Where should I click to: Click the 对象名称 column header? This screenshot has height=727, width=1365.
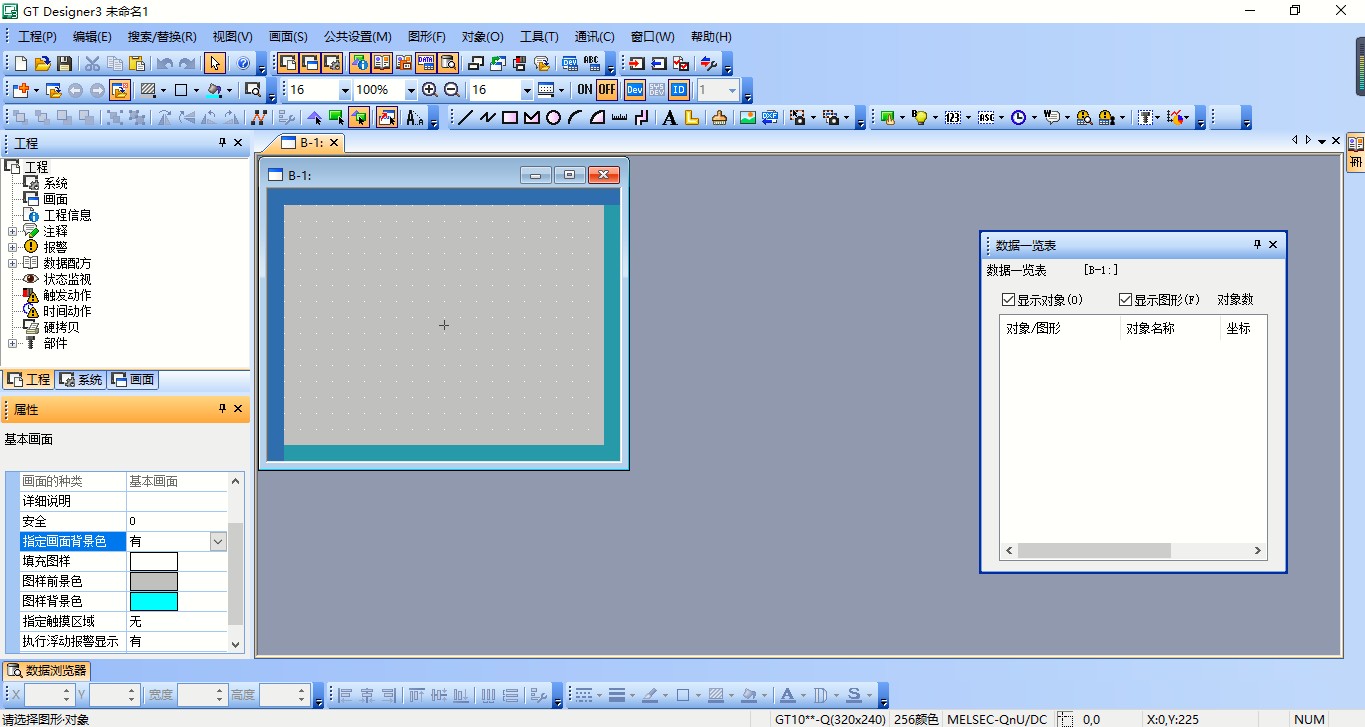coord(1170,328)
